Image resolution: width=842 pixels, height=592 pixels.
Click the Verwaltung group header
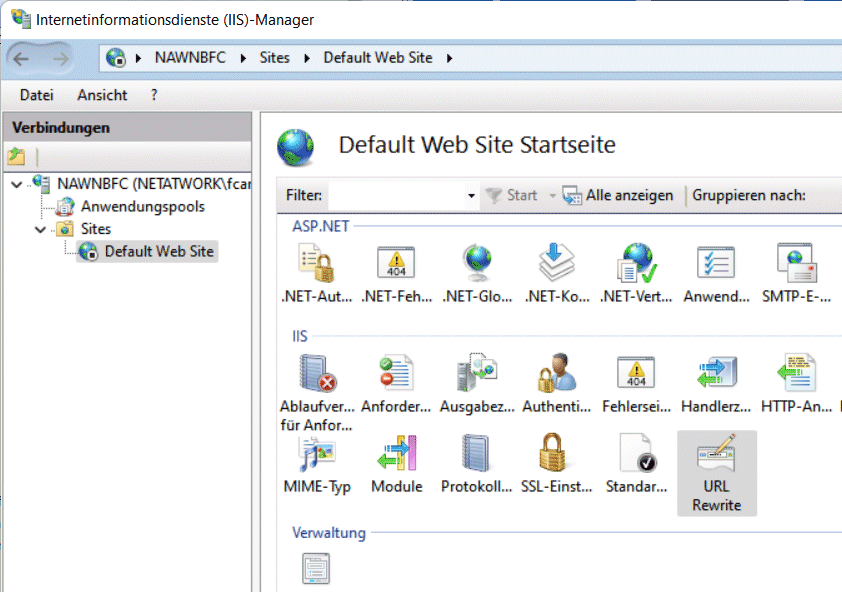click(329, 533)
